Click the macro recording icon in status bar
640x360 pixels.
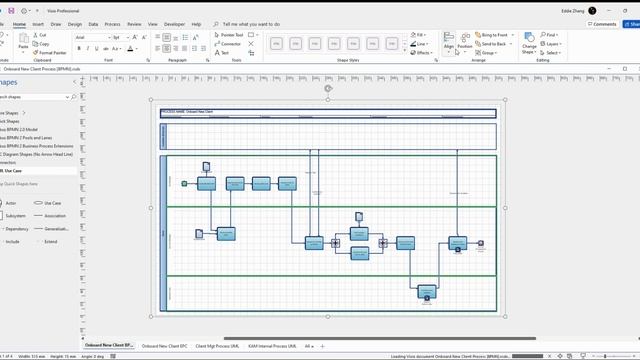(113, 356)
